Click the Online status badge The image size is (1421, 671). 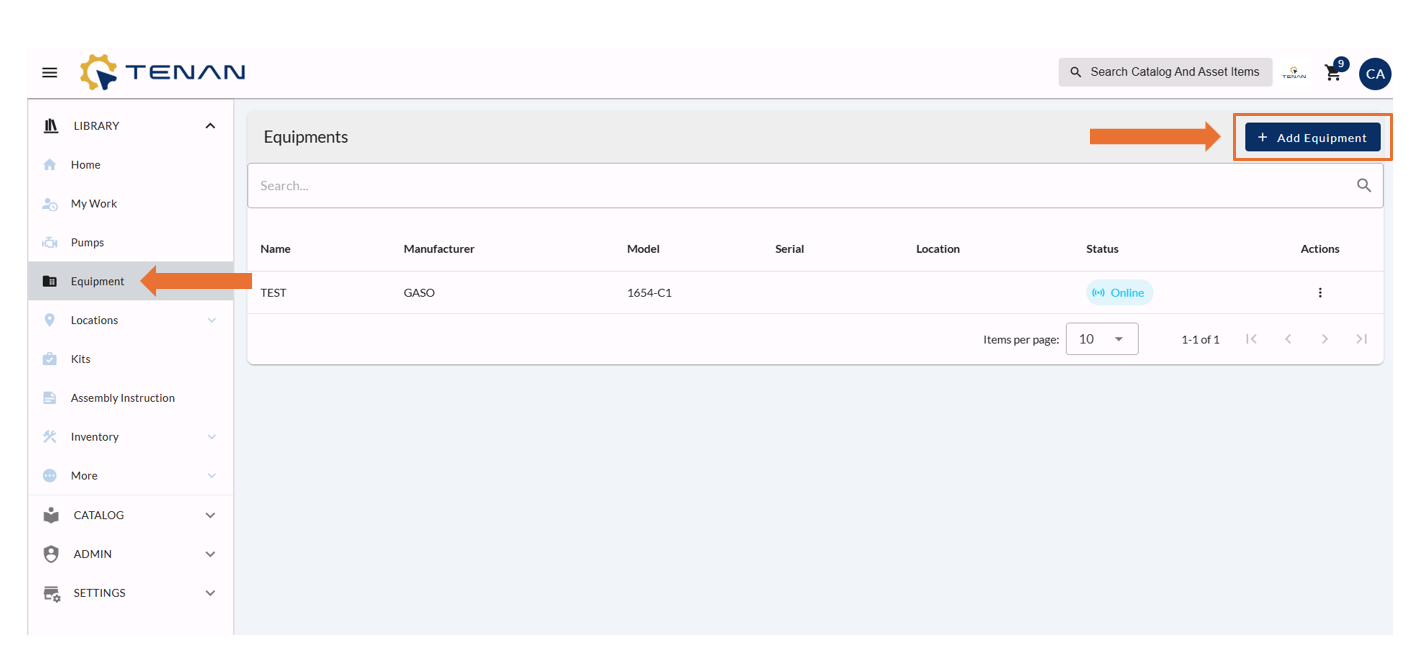(1119, 293)
